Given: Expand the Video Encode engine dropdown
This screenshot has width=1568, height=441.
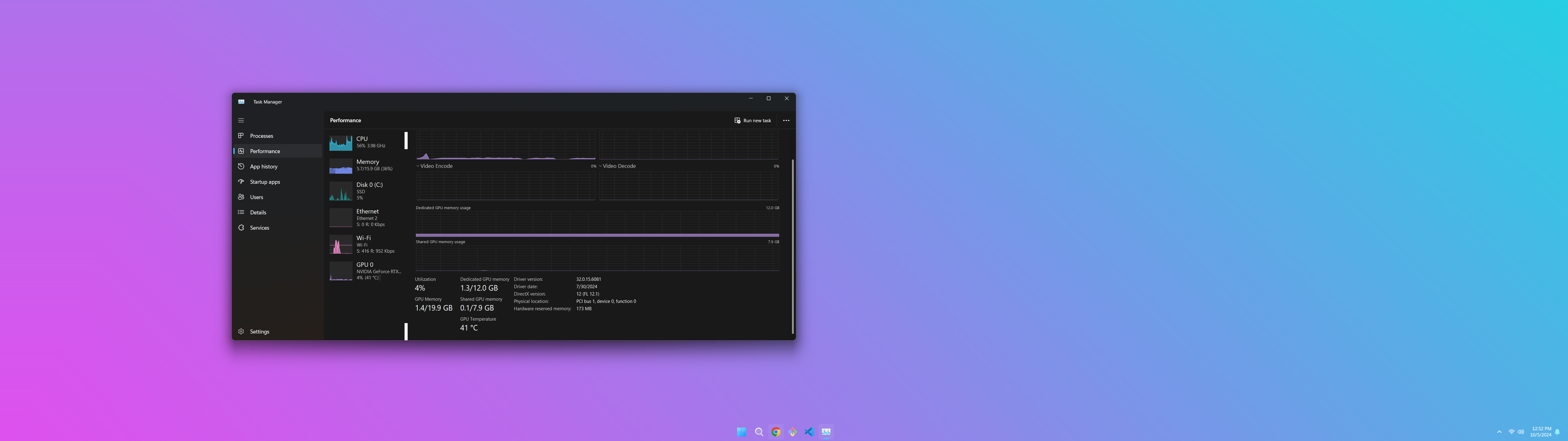Looking at the screenshot, I should pyautogui.click(x=418, y=166).
